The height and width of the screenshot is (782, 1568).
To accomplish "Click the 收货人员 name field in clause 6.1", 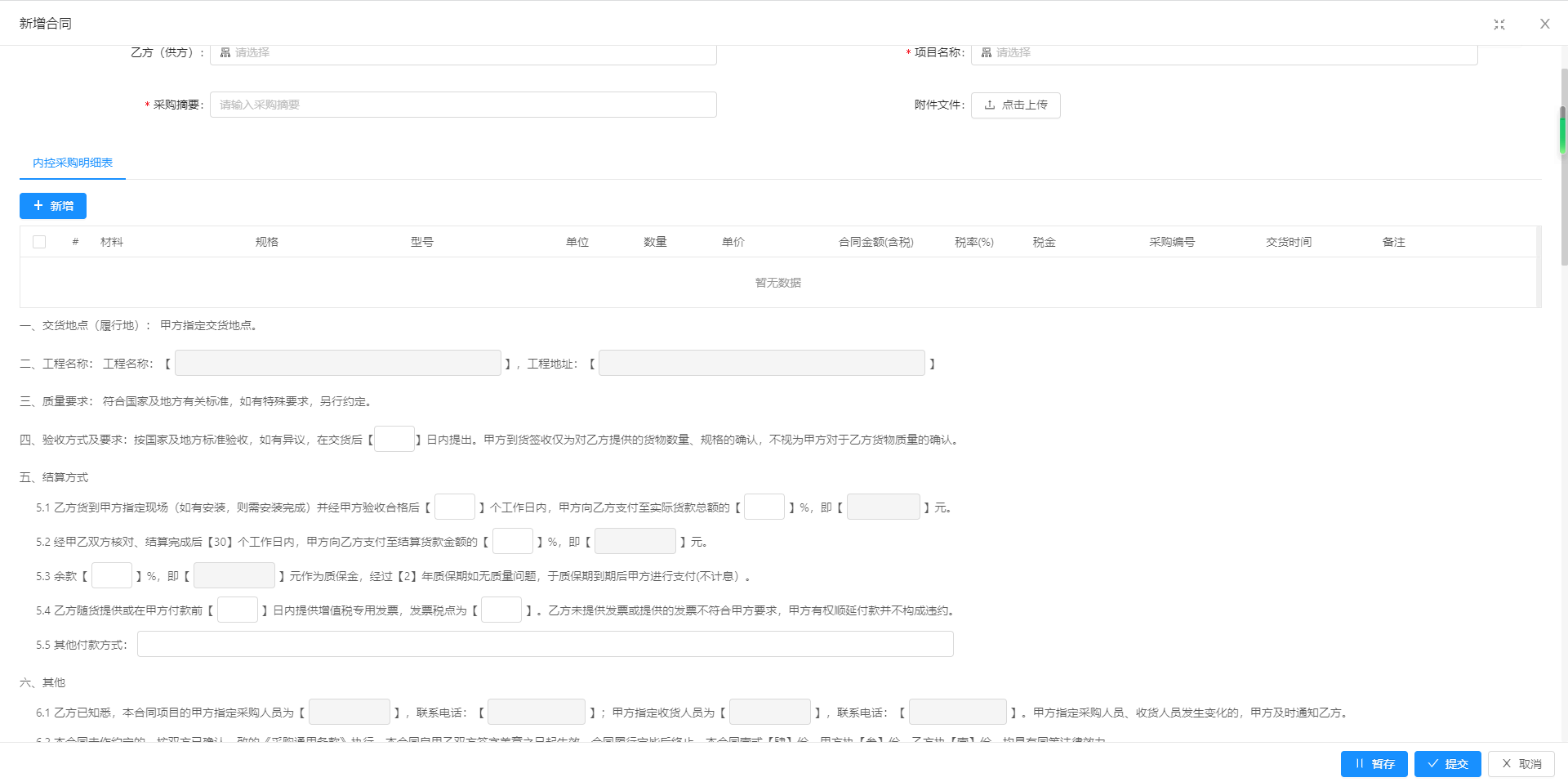I will [770, 712].
